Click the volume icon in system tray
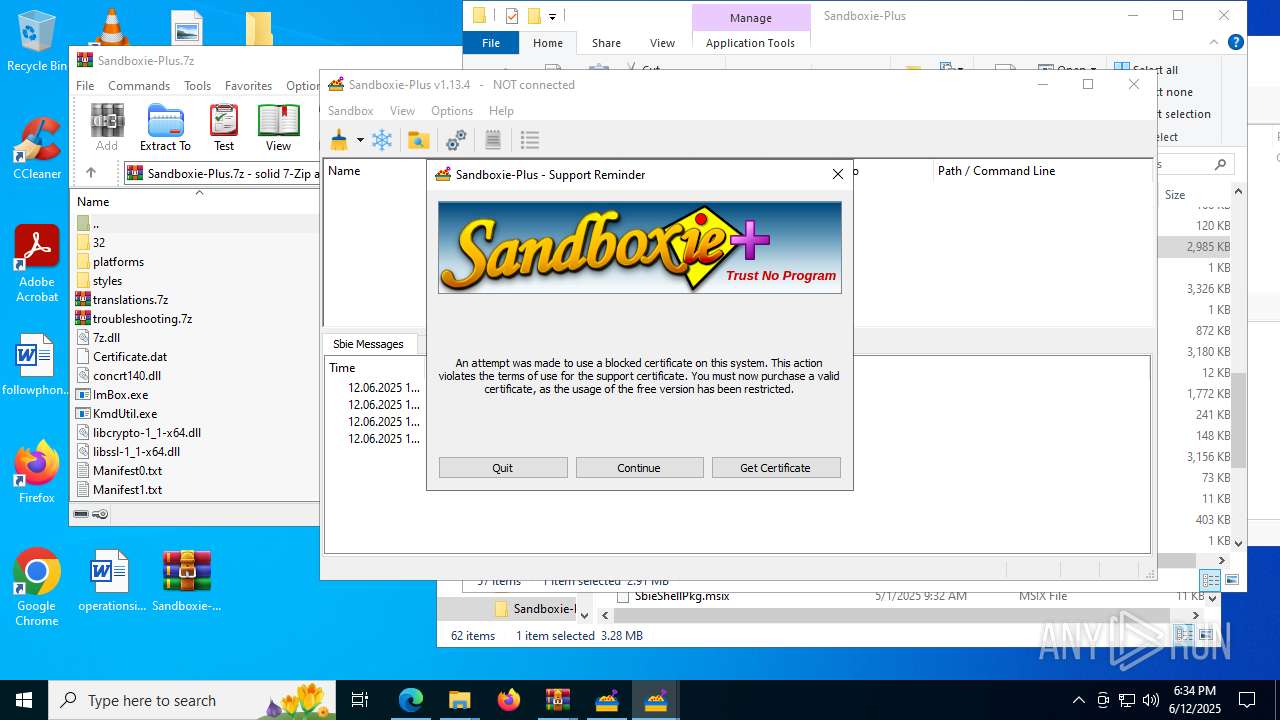1280x720 pixels. (1151, 700)
